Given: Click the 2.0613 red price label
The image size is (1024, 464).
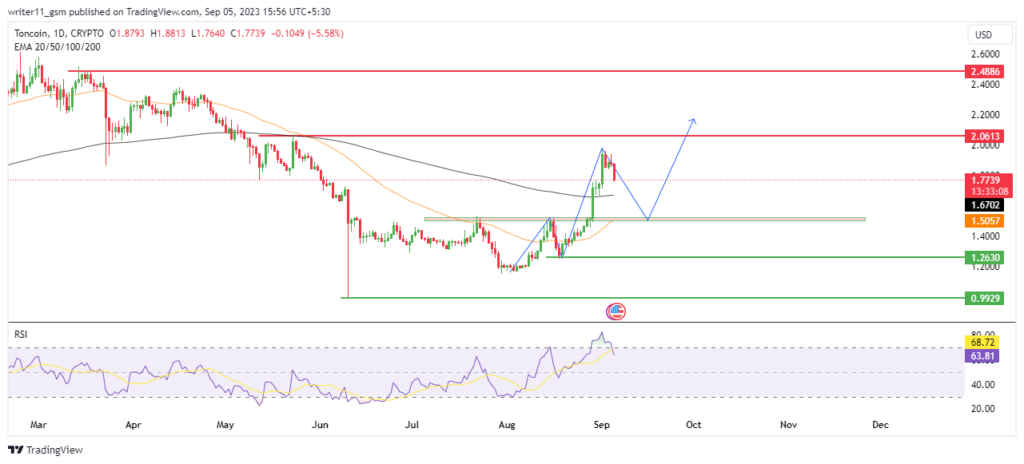Looking at the screenshot, I should tap(984, 136).
